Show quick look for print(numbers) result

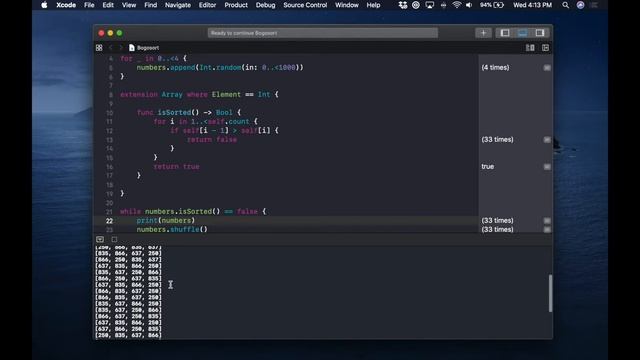click(x=547, y=220)
